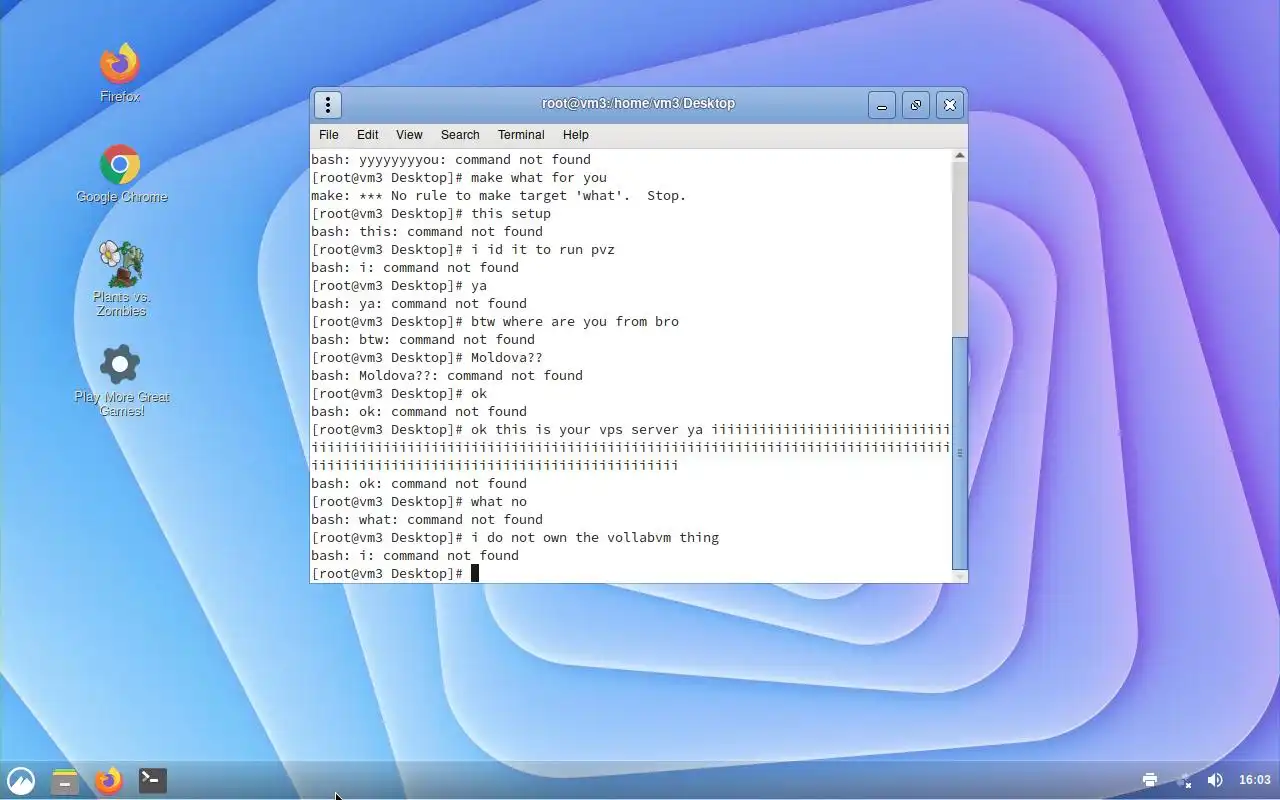Open the 16:03 clock in taskbar
Image resolution: width=1280 pixels, height=800 pixels.
[x=1255, y=780]
